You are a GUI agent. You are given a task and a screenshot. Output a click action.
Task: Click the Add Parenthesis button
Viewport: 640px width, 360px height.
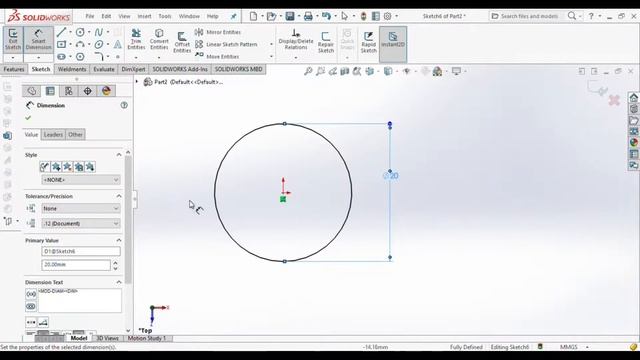pyautogui.click(x=31, y=294)
